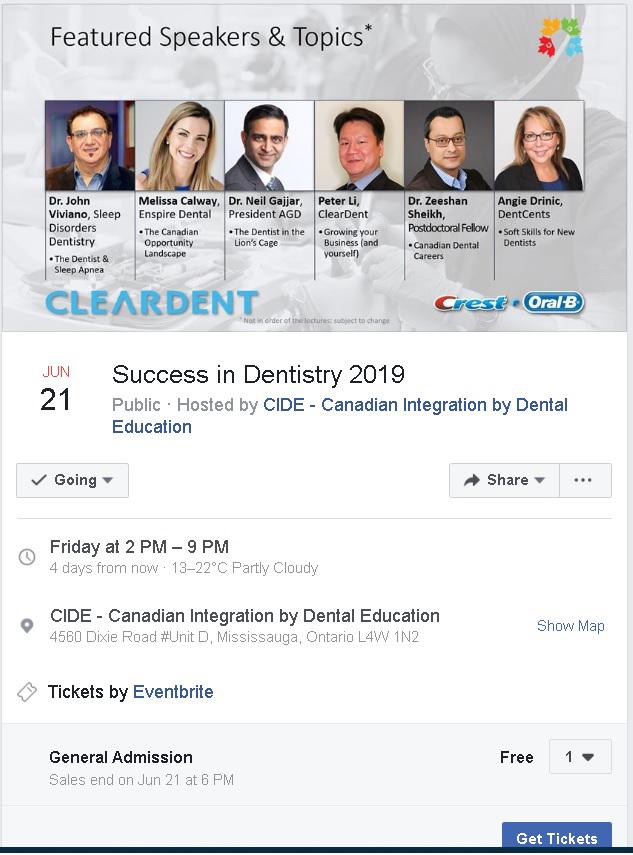Click the colorful maple leaf logo

click(x=560, y=38)
